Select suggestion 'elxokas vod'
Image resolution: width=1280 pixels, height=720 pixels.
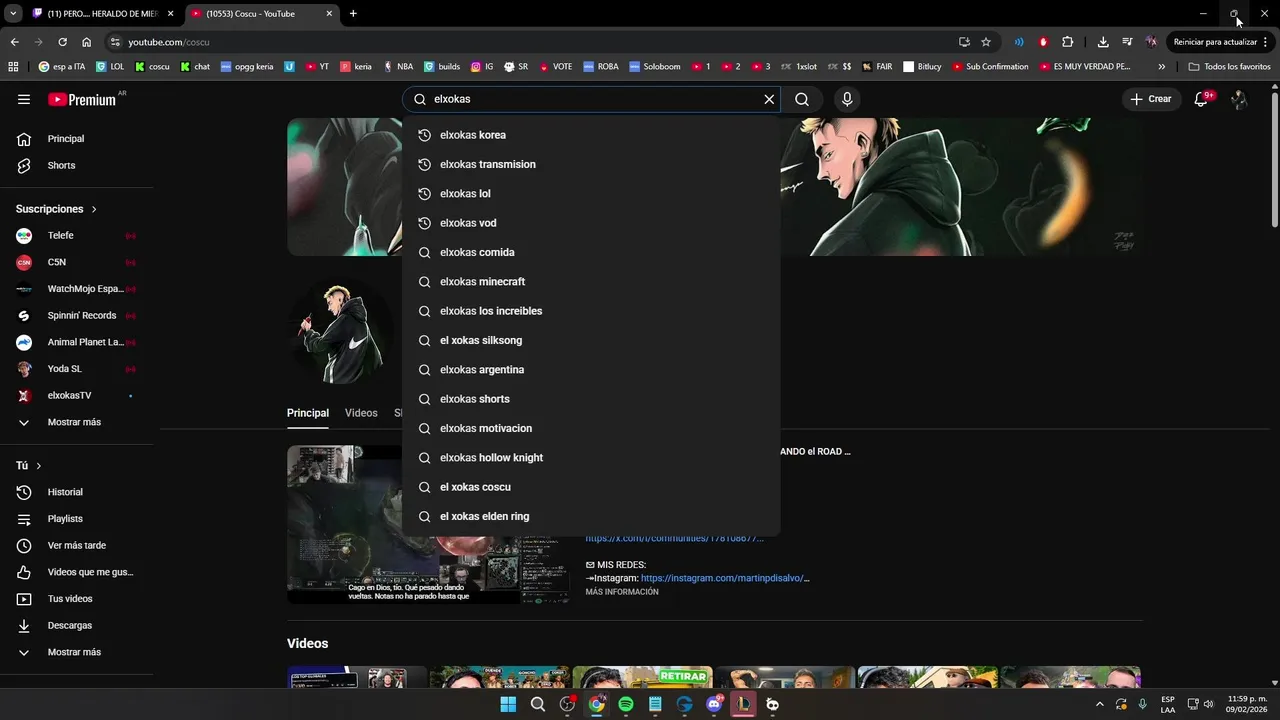point(591,223)
